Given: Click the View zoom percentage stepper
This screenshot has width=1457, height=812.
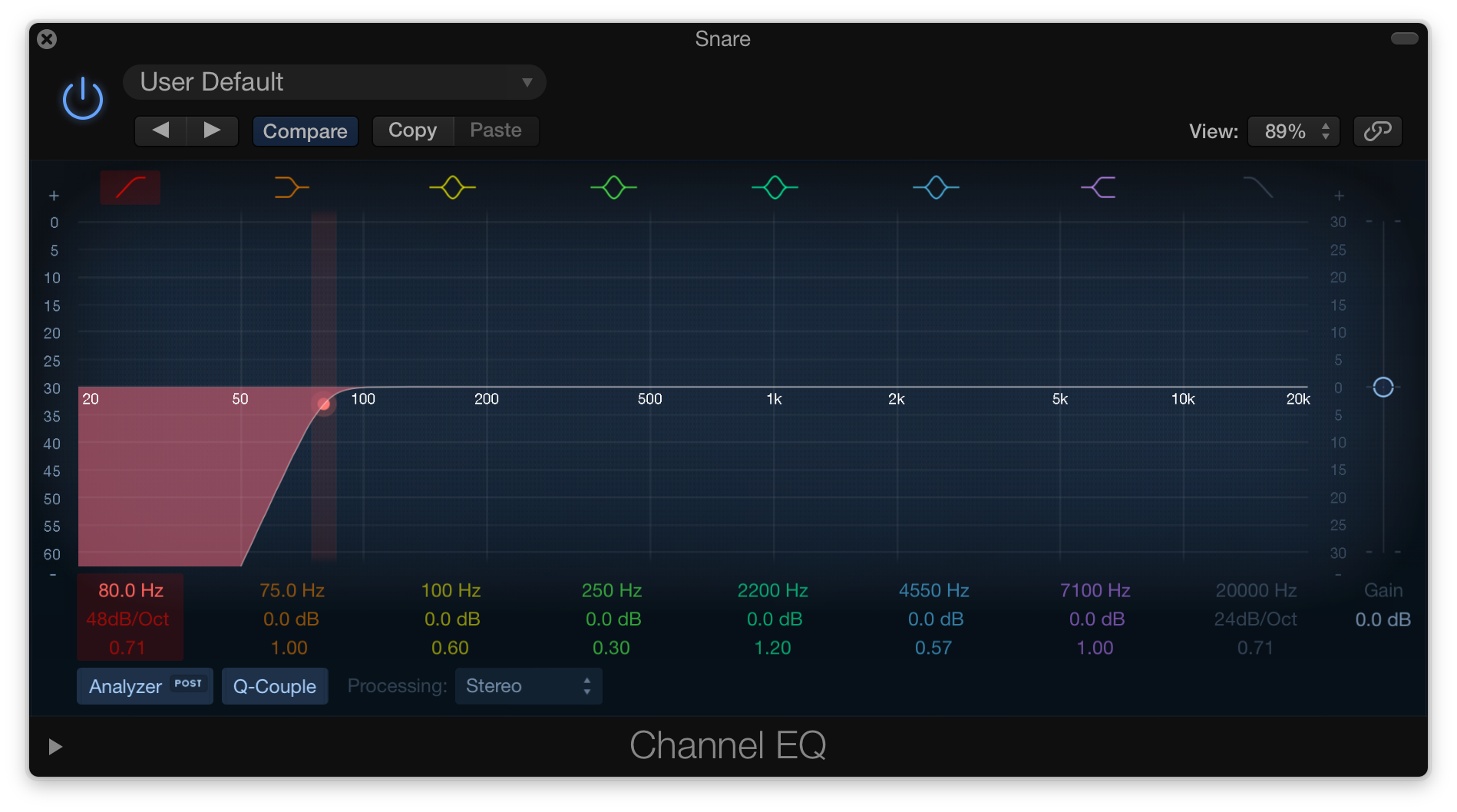Looking at the screenshot, I should click(1325, 130).
